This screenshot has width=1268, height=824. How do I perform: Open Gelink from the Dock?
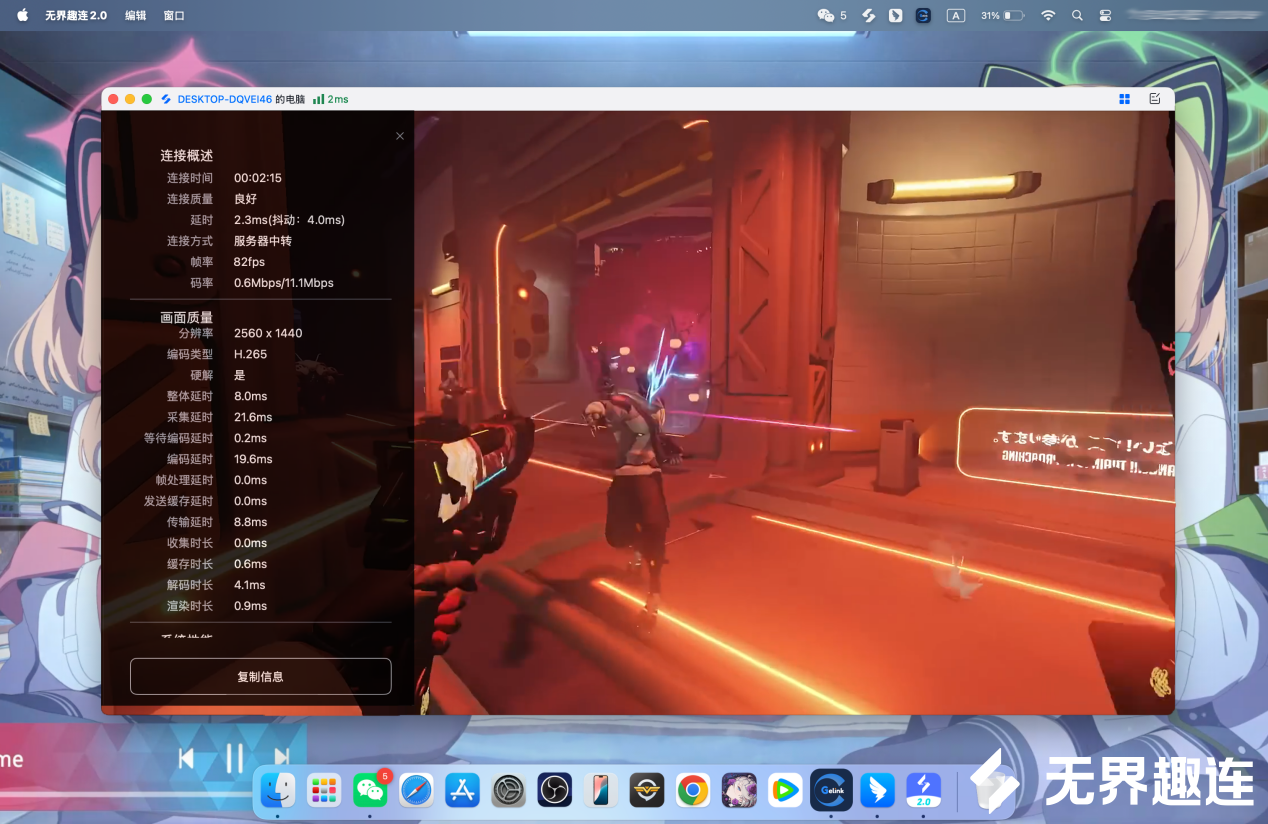pyautogui.click(x=831, y=790)
